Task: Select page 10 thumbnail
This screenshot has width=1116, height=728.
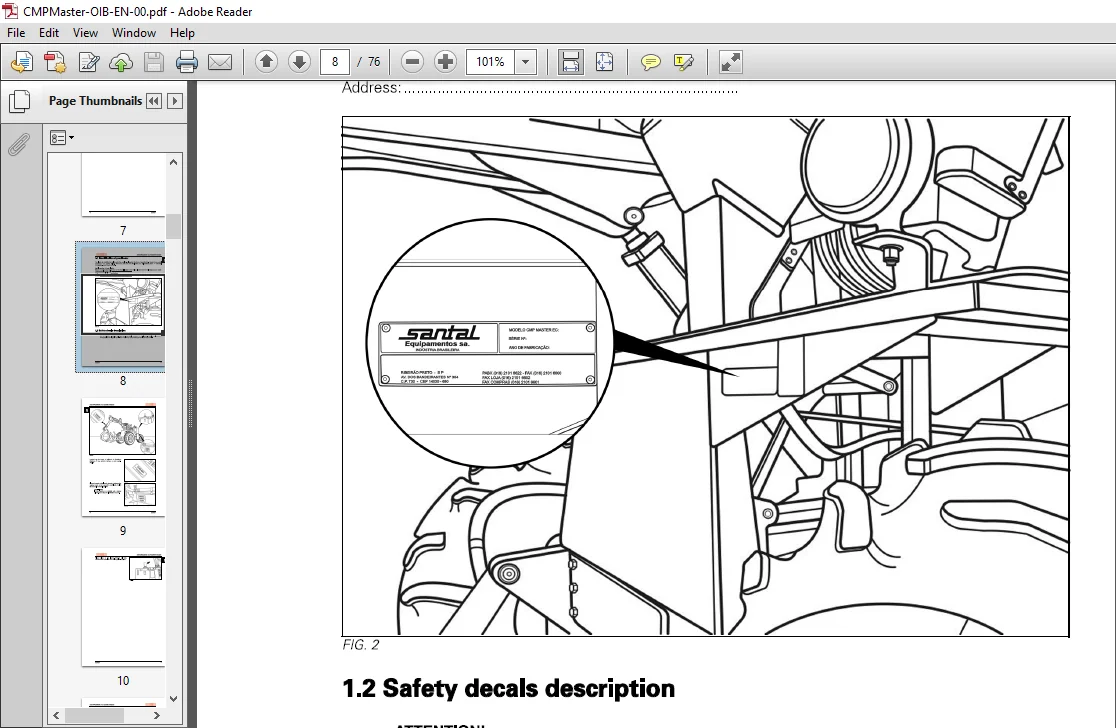Action: point(123,607)
